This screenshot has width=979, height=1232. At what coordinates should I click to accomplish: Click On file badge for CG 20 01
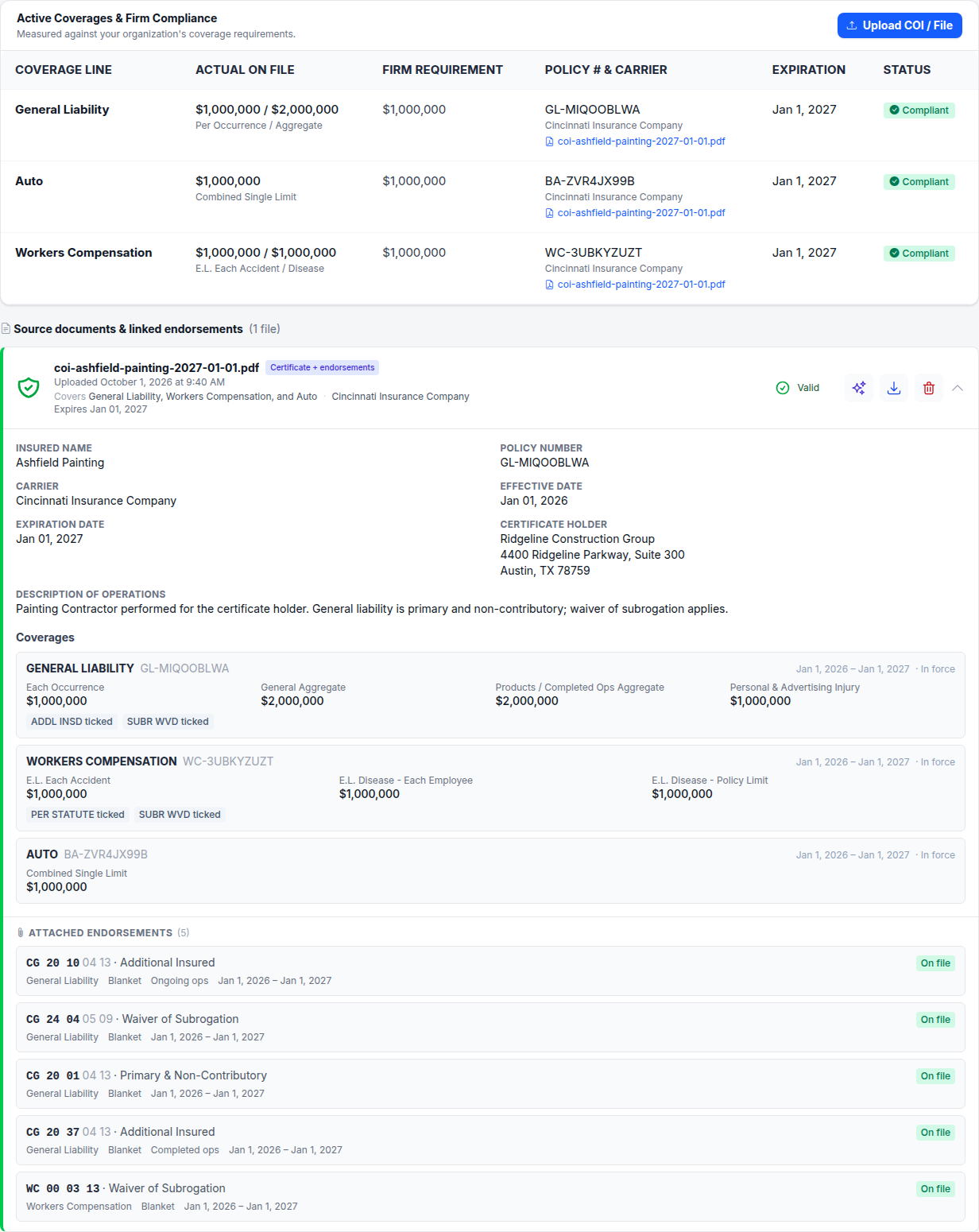click(x=935, y=1076)
